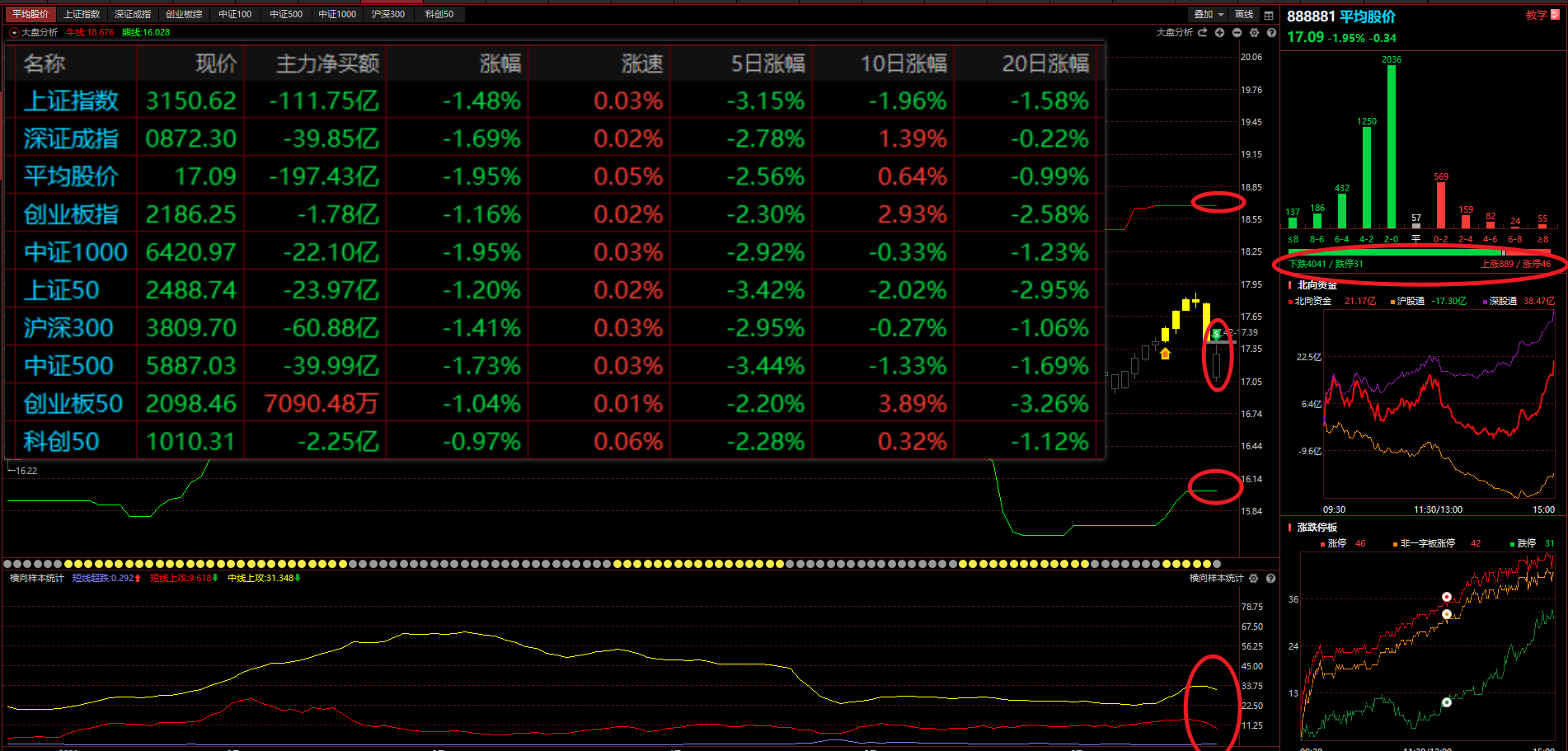
Task: Expand the 大盘分析 indicator dropdown circle
Action: pos(14,32)
